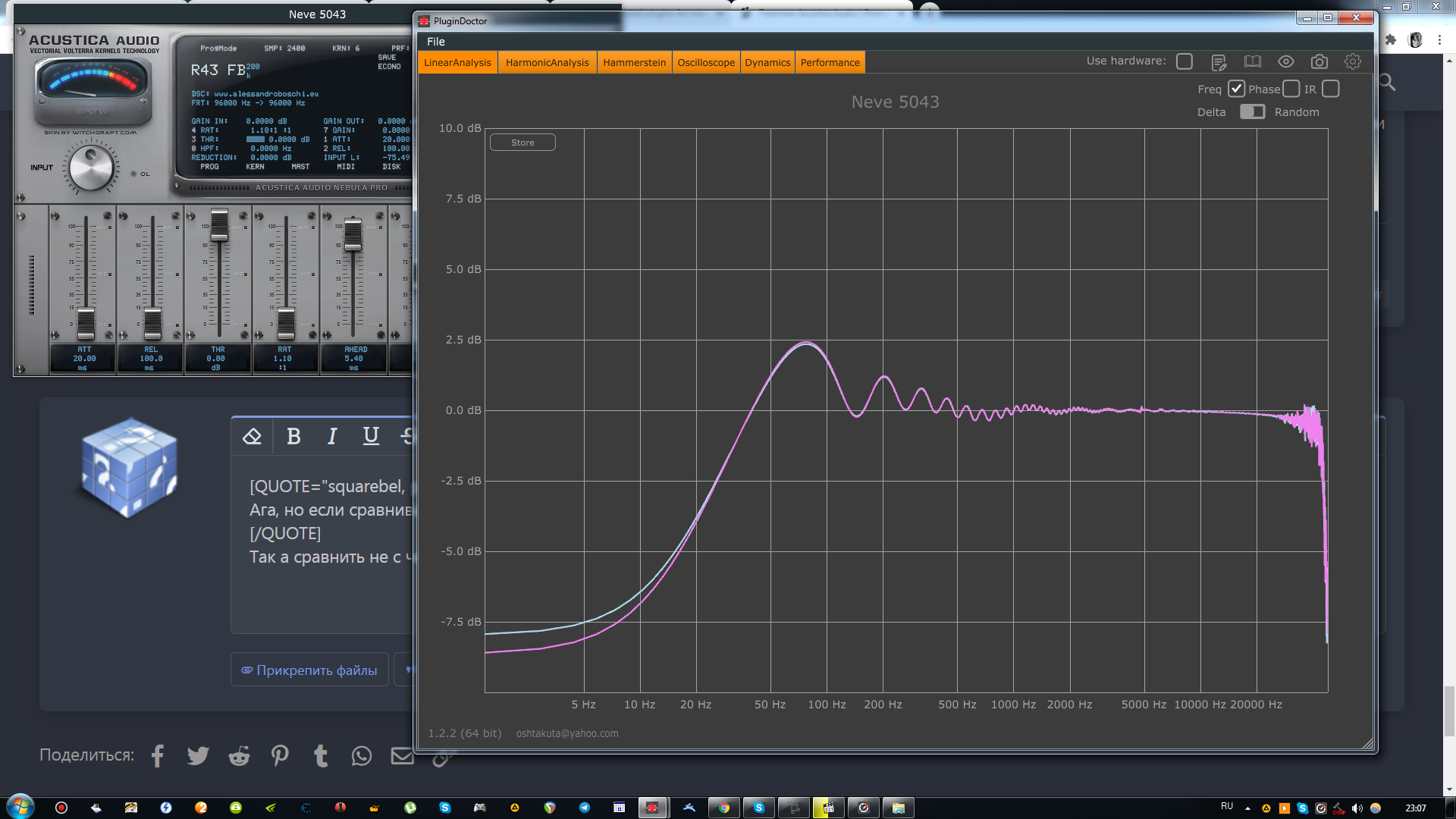Share the post on Reddit
Viewport: 1456px width, 819px height.
(x=239, y=755)
